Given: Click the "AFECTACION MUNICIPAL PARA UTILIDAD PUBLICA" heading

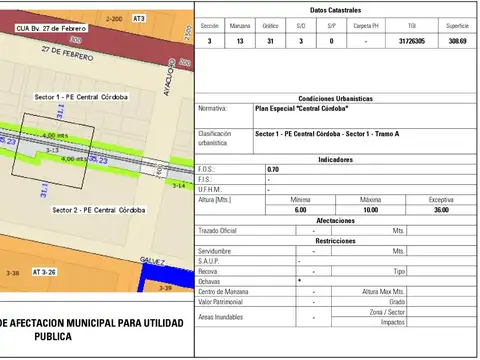Looking at the screenshot, I should click(93, 329).
